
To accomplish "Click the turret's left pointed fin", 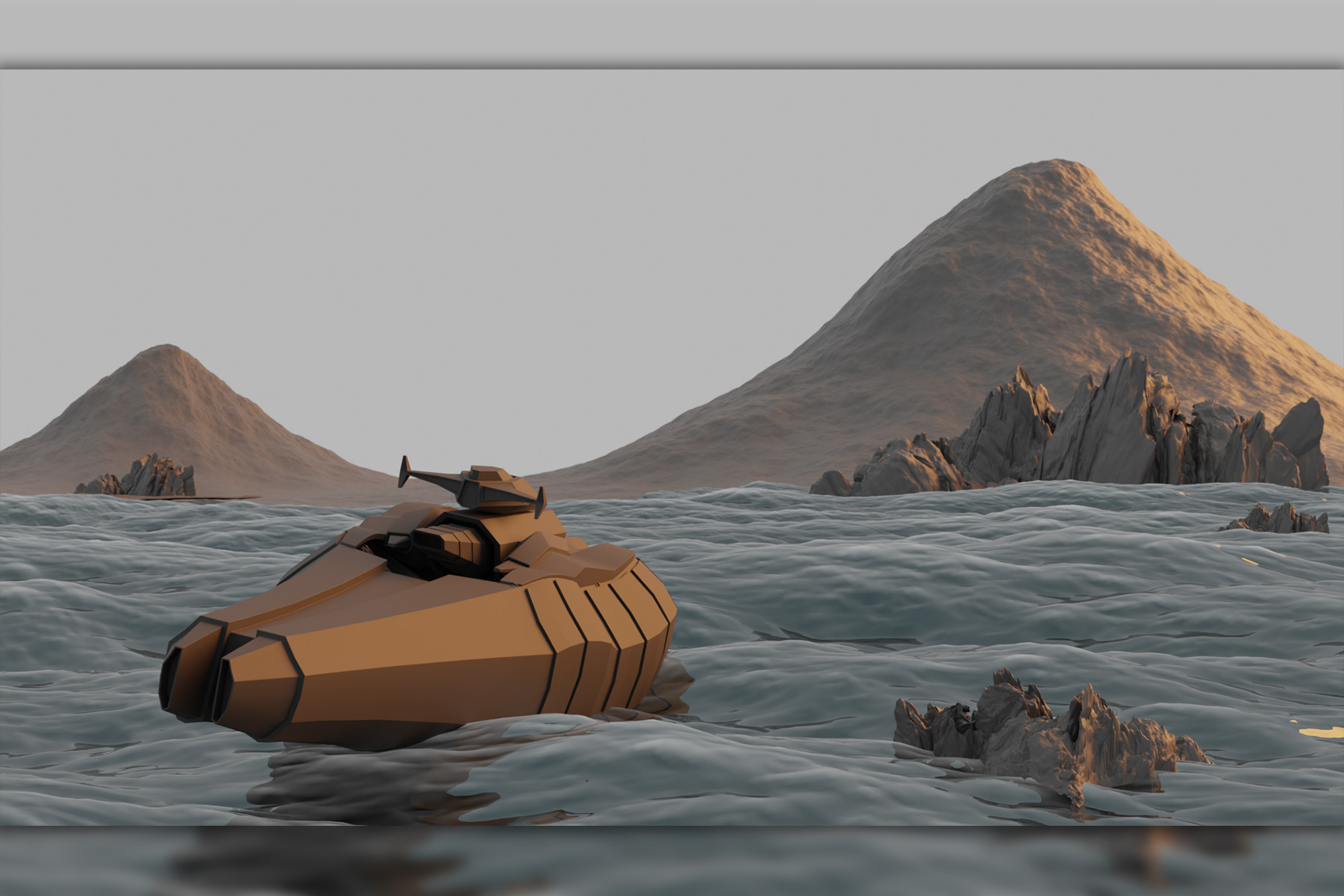I will tap(405, 472).
